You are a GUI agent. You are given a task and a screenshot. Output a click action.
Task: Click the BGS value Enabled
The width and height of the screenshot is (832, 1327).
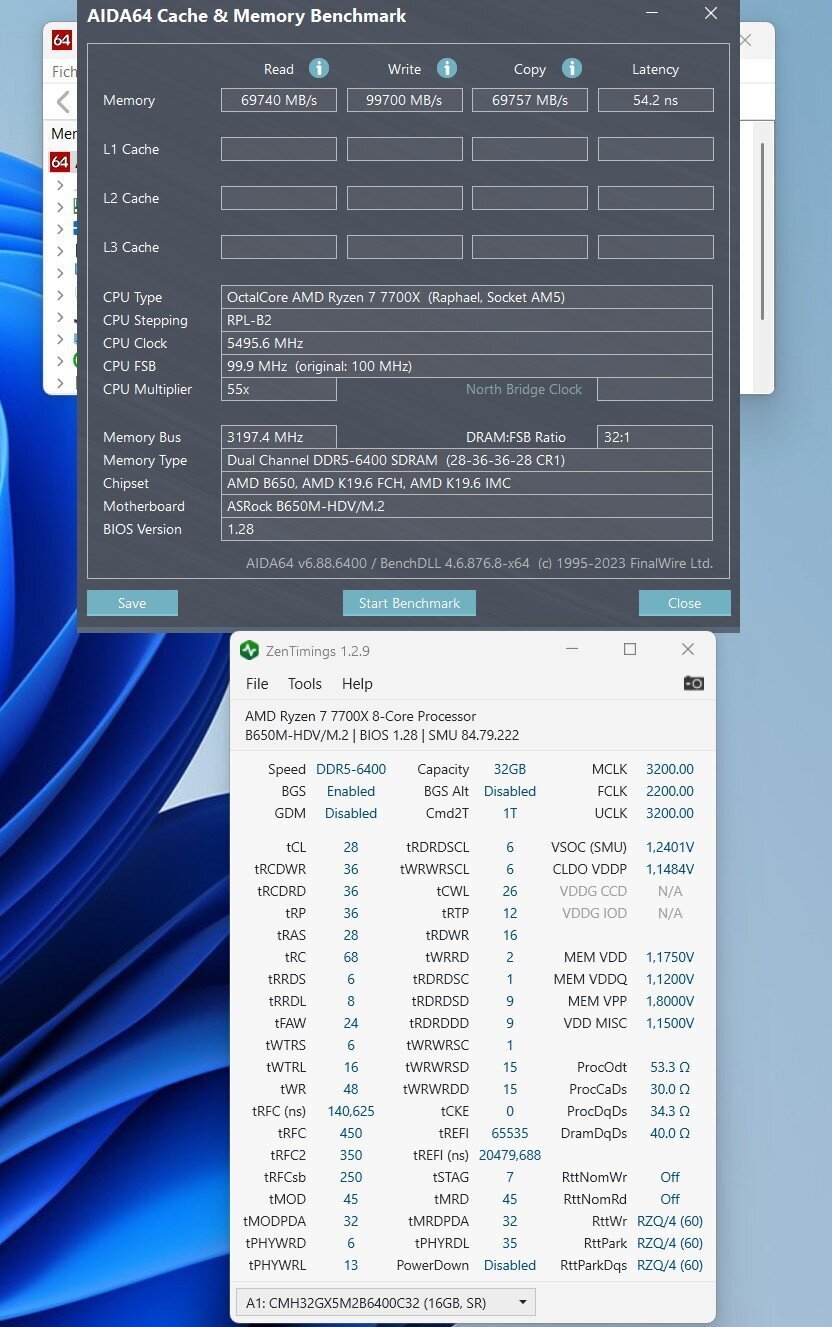(351, 791)
